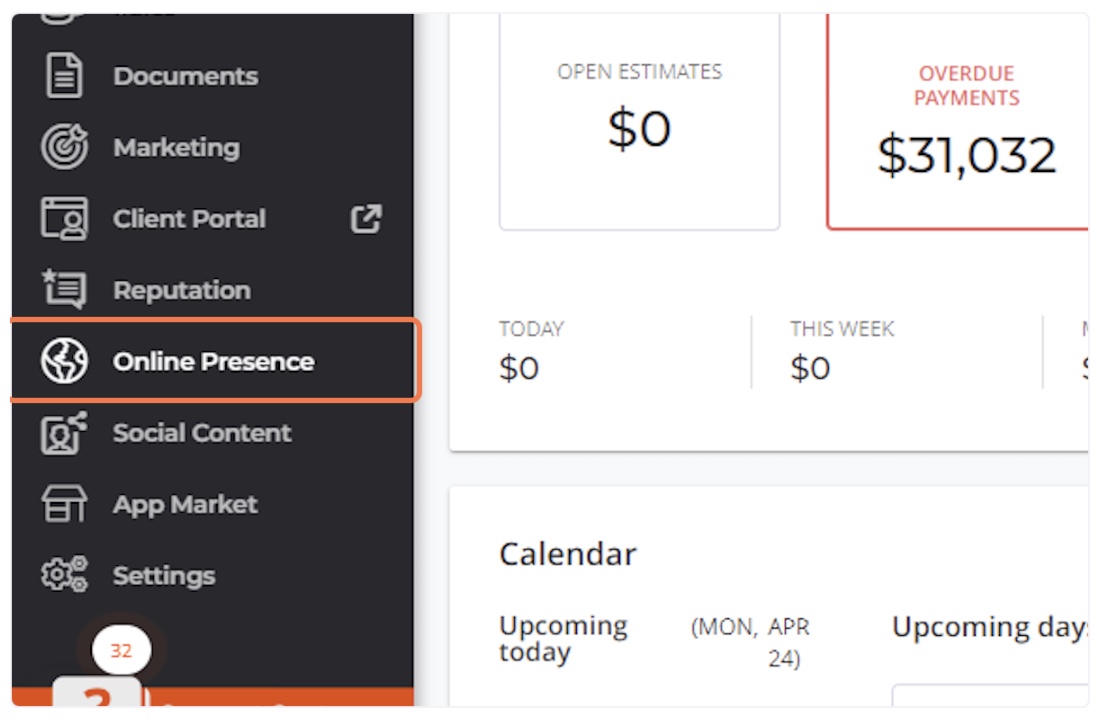Image resolution: width=1102 pixels, height=722 pixels.
Task: Navigate to Social Content
Action: (202, 433)
